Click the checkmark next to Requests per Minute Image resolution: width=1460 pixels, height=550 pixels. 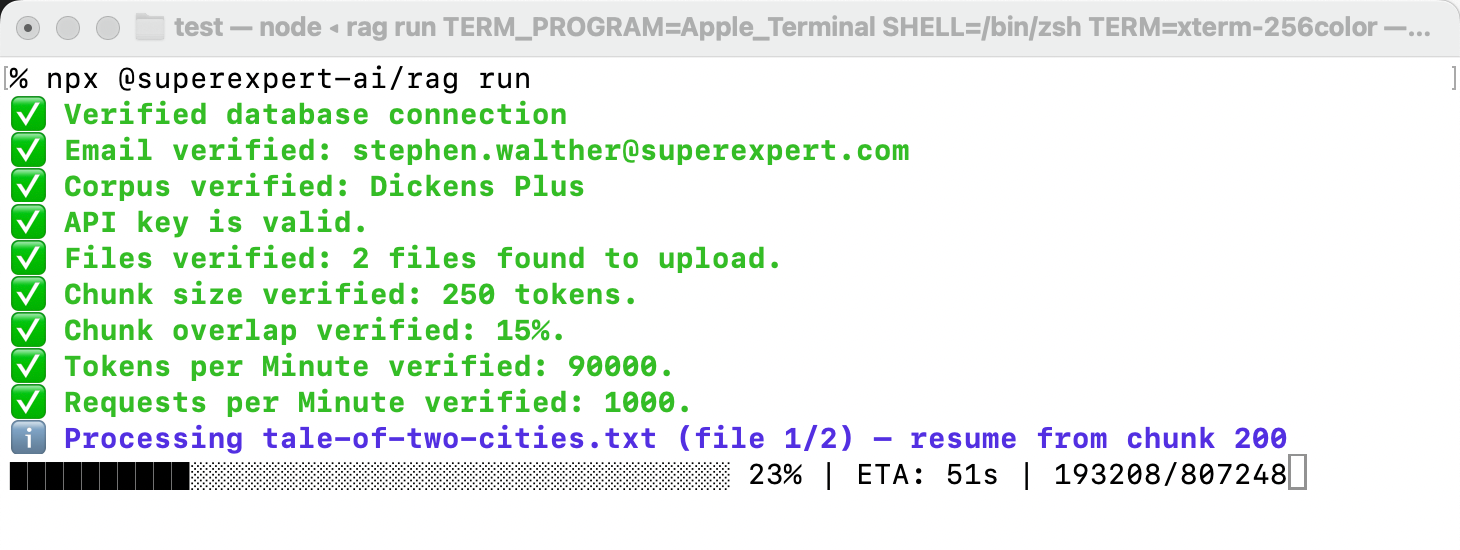pos(28,402)
